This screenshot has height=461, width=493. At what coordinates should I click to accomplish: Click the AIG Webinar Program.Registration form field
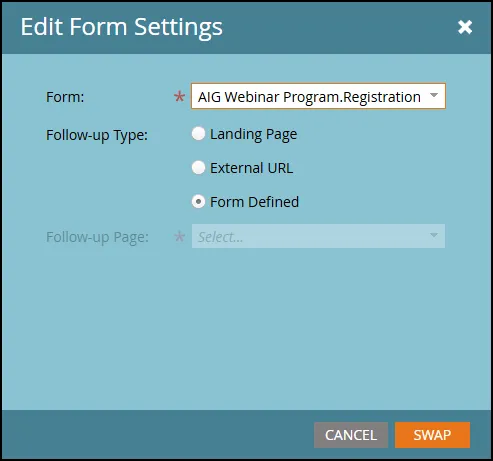318,96
